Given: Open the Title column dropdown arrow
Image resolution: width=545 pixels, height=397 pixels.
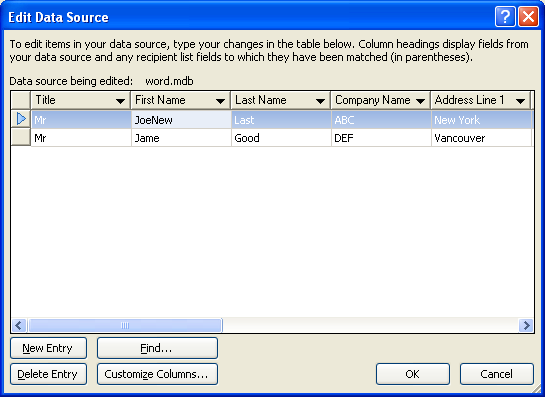Looking at the screenshot, I should tap(120, 101).
